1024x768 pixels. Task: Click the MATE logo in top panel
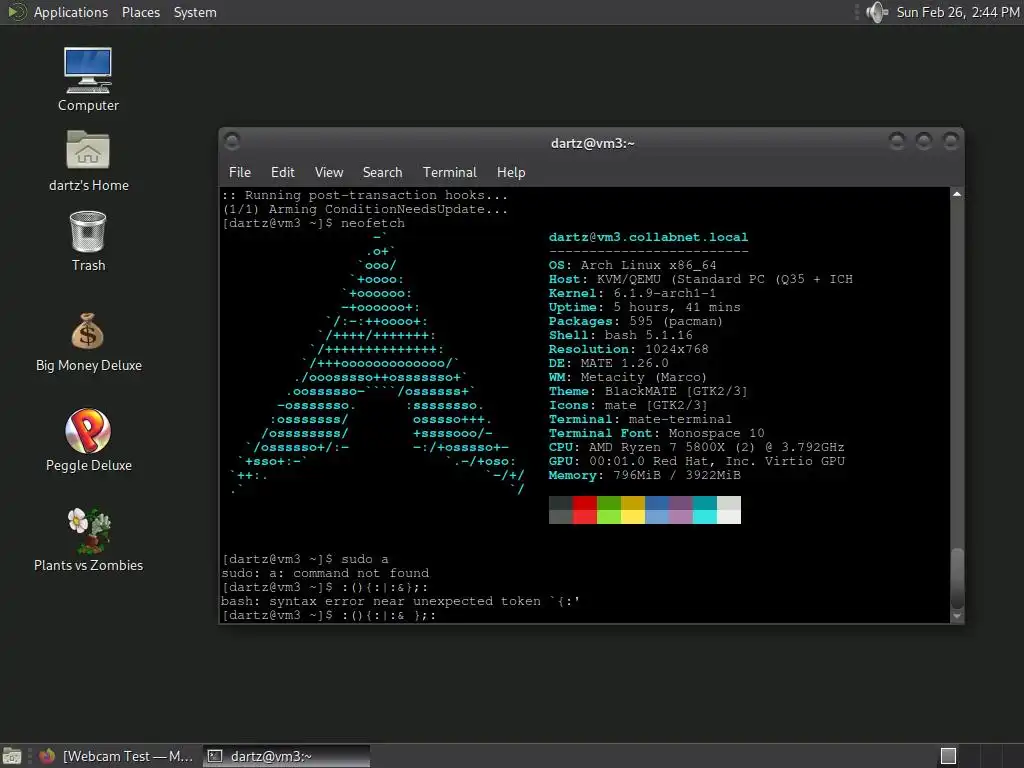(x=16, y=12)
